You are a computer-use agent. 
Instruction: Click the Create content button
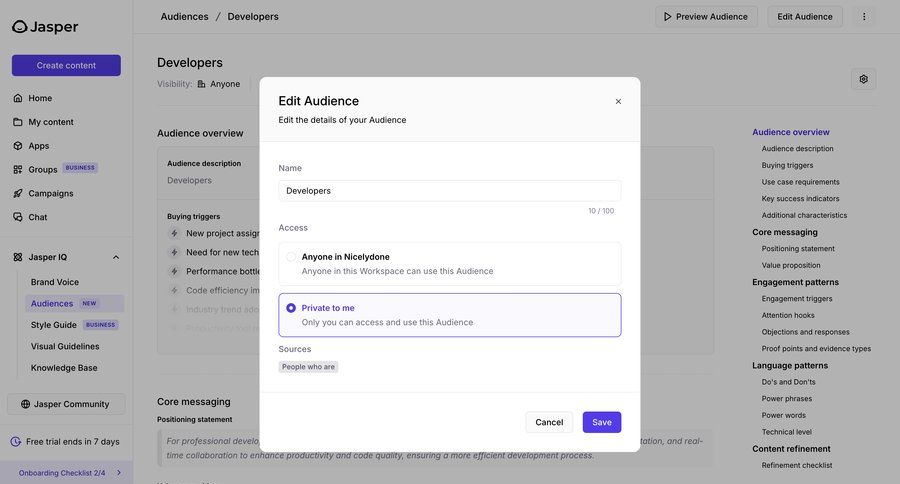66,65
